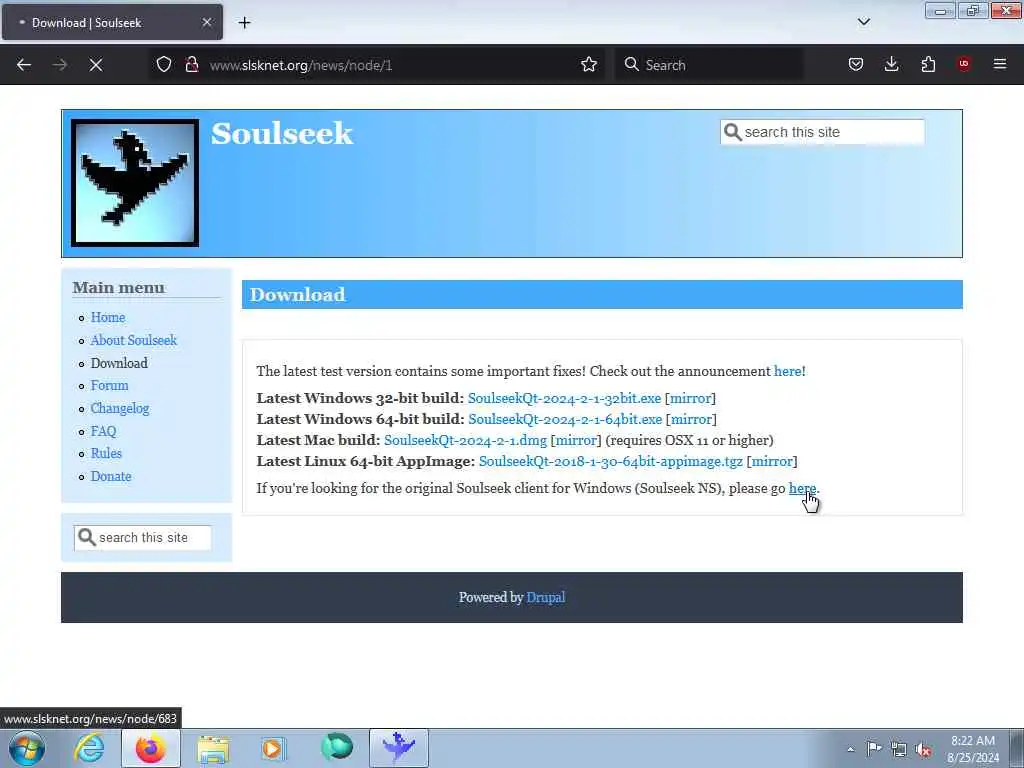The height and width of the screenshot is (768, 1024).
Task: Open the Changelog menu link
Action: tap(120, 408)
